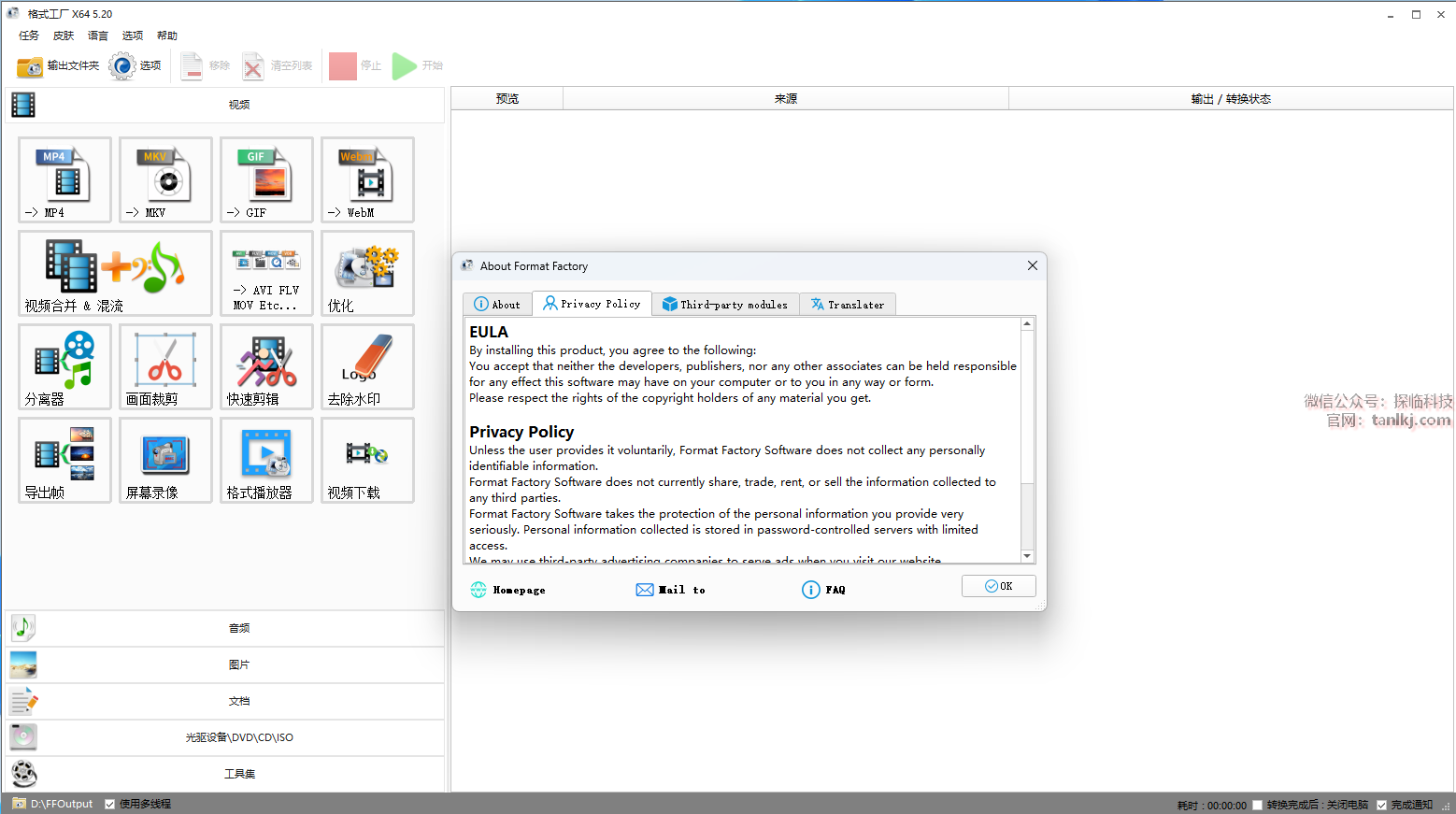Screen dimensions: 1456x814
Task: Launch the 画面裁剪 crop tool
Action: (165, 366)
